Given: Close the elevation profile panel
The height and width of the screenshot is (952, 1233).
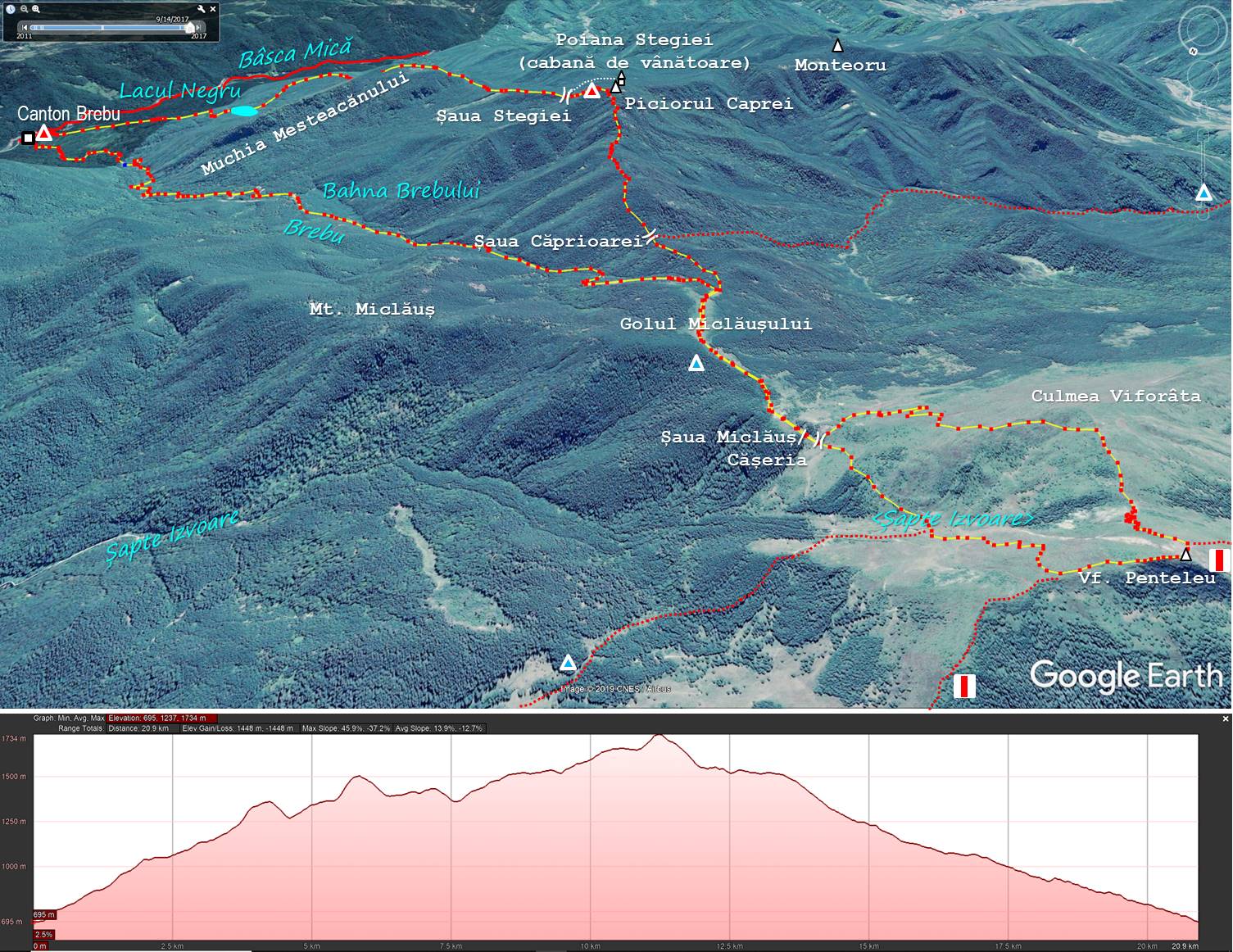Looking at the screenshot, I should [x=1226, y=719].
